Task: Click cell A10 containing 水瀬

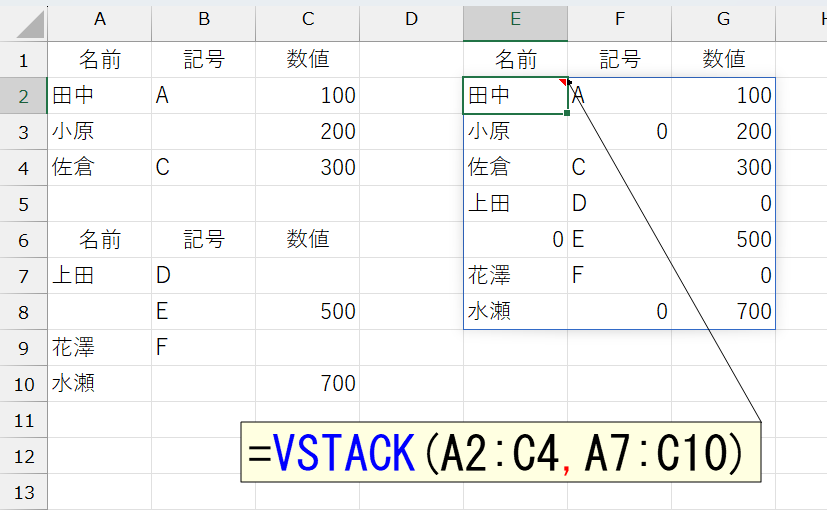Action: click(x=100, y=384)
